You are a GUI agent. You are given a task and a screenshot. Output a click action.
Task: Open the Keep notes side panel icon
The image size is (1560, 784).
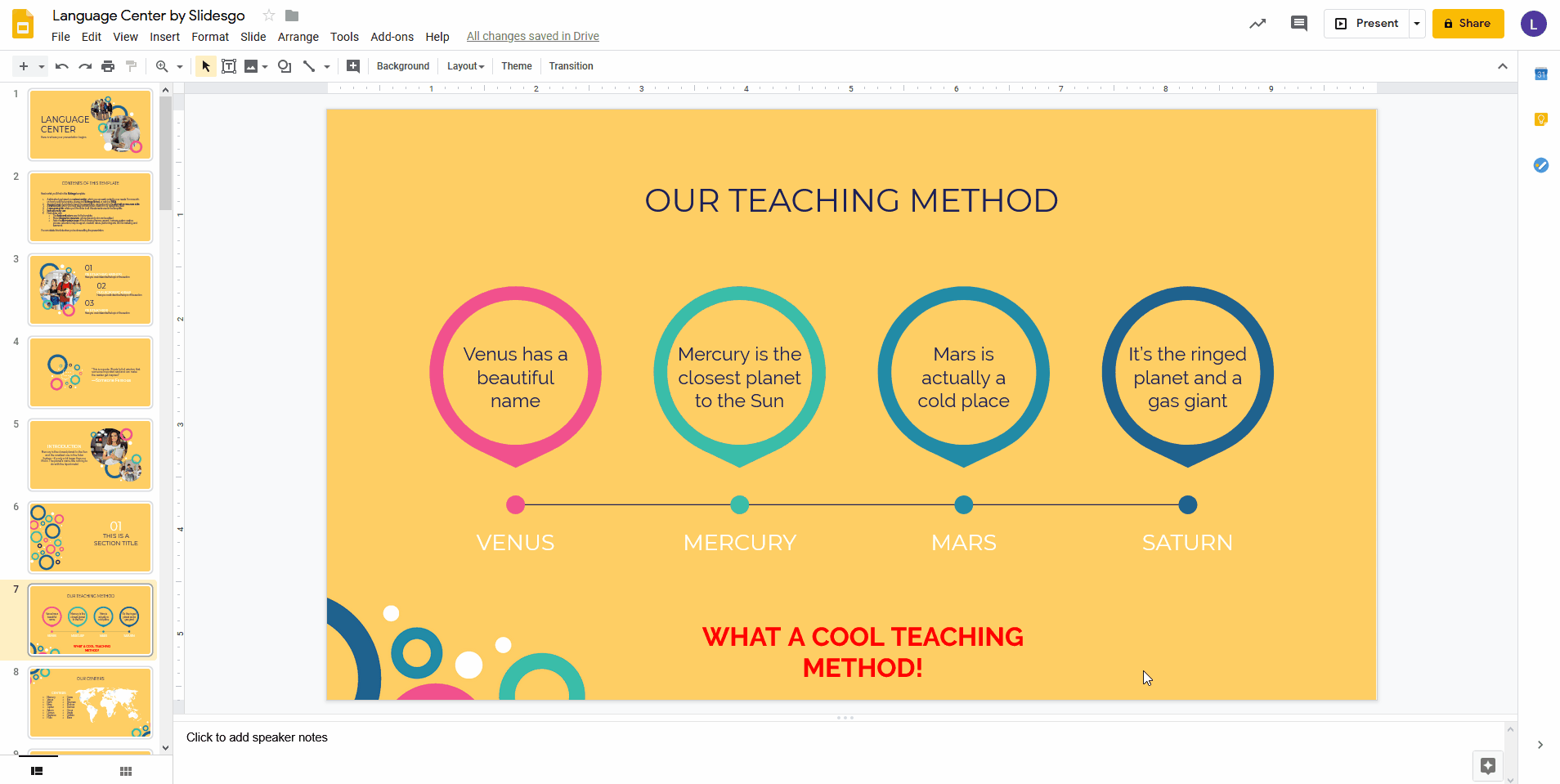1540,119
